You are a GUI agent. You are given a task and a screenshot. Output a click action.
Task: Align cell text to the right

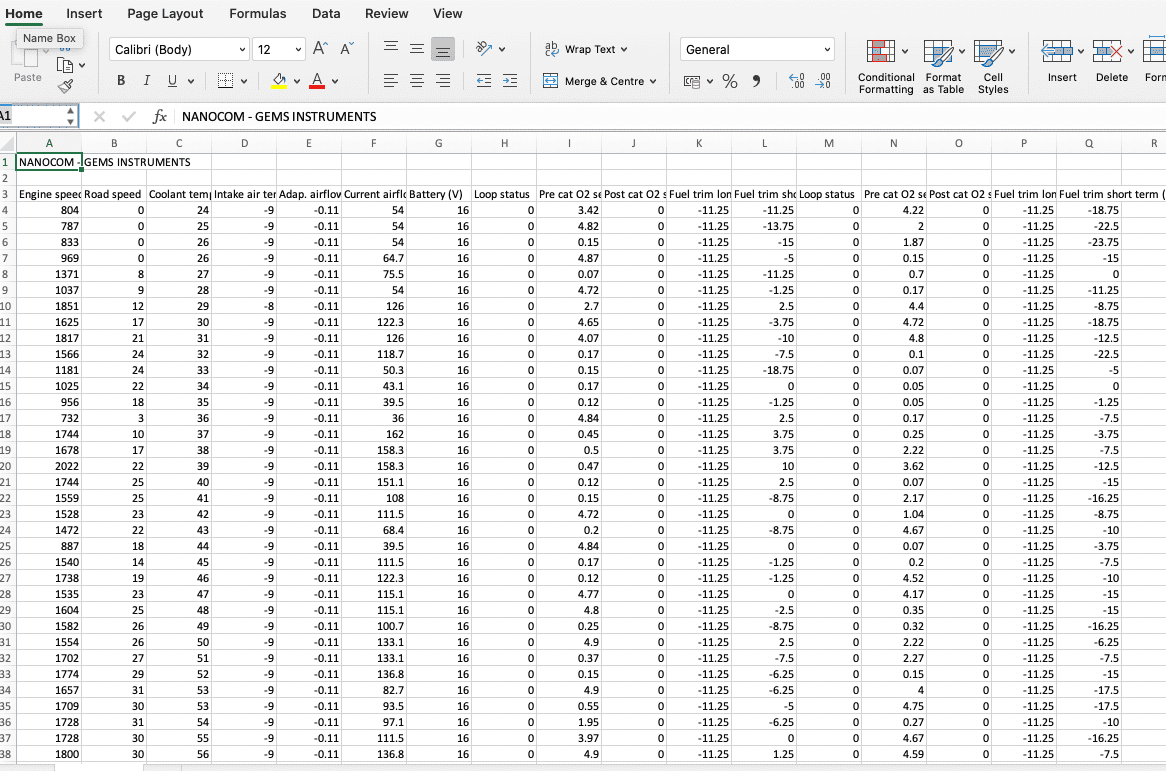(x=443, y=81)
